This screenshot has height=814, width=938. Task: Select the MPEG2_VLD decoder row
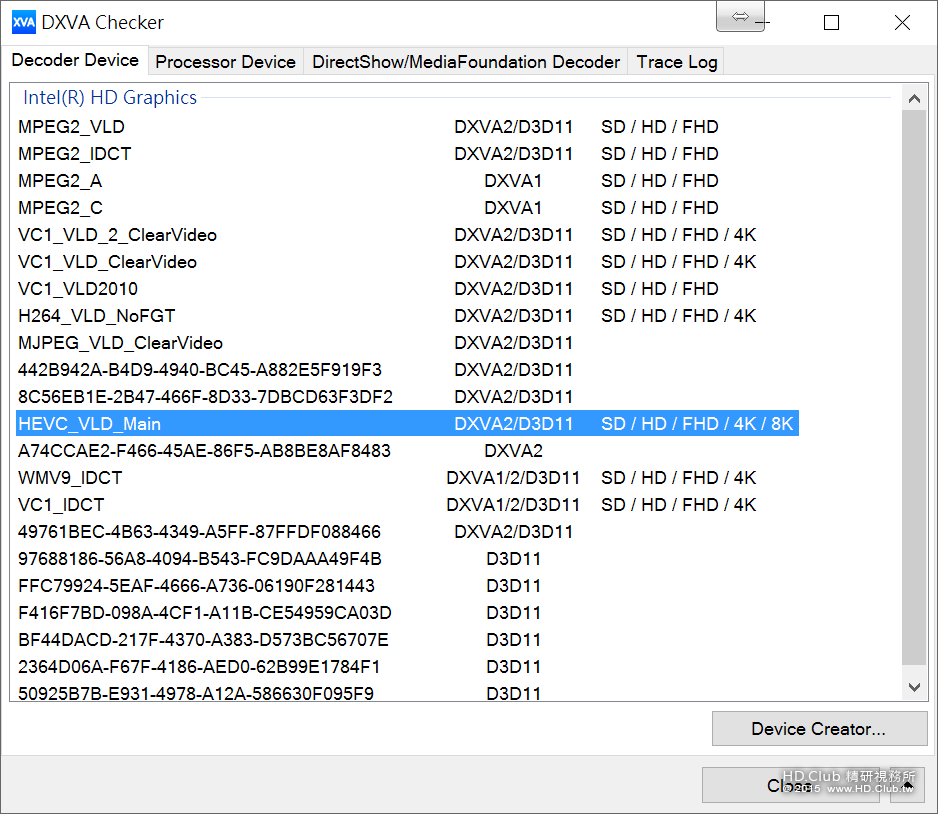click(407, 127)
